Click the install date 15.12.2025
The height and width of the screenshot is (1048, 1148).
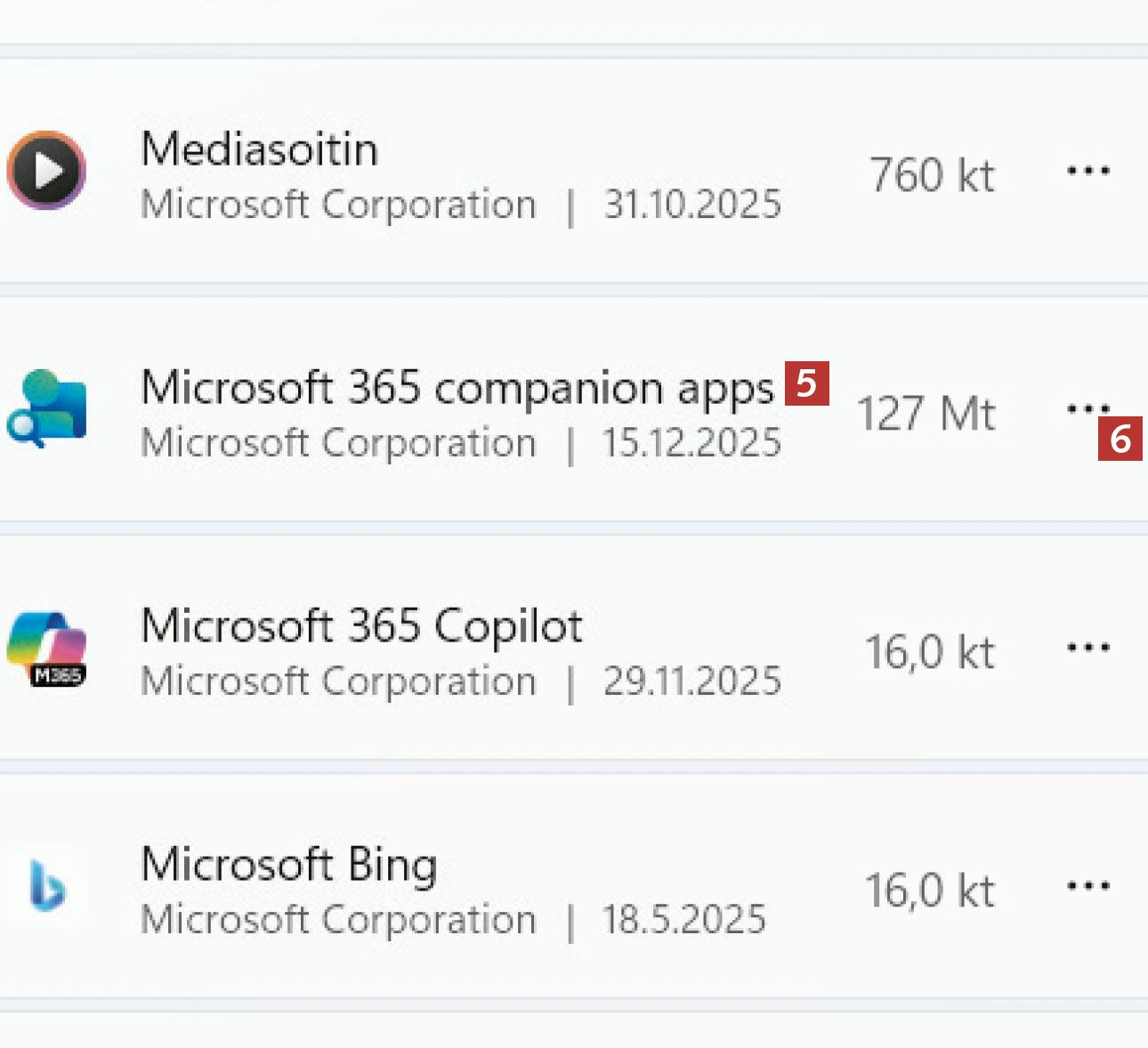coord(691,443)
